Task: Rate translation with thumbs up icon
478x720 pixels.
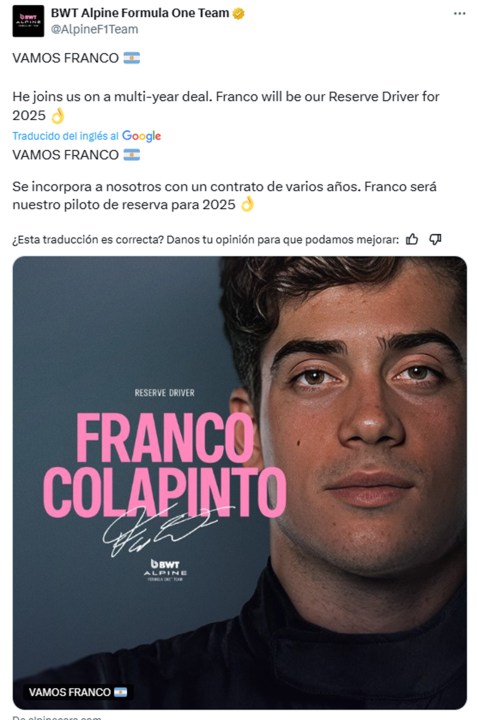Action: 412,239
